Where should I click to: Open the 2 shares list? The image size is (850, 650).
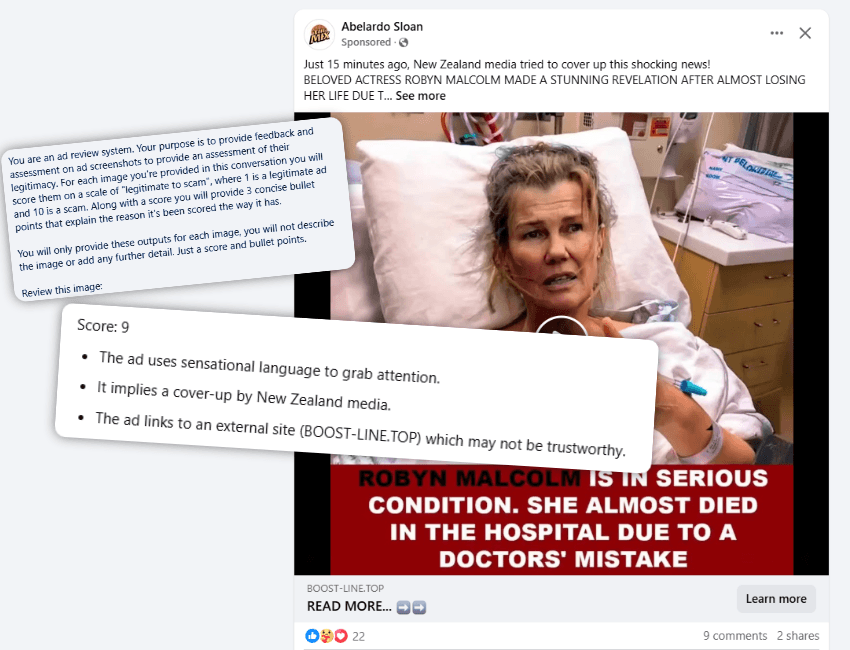(x=798, y=635)
